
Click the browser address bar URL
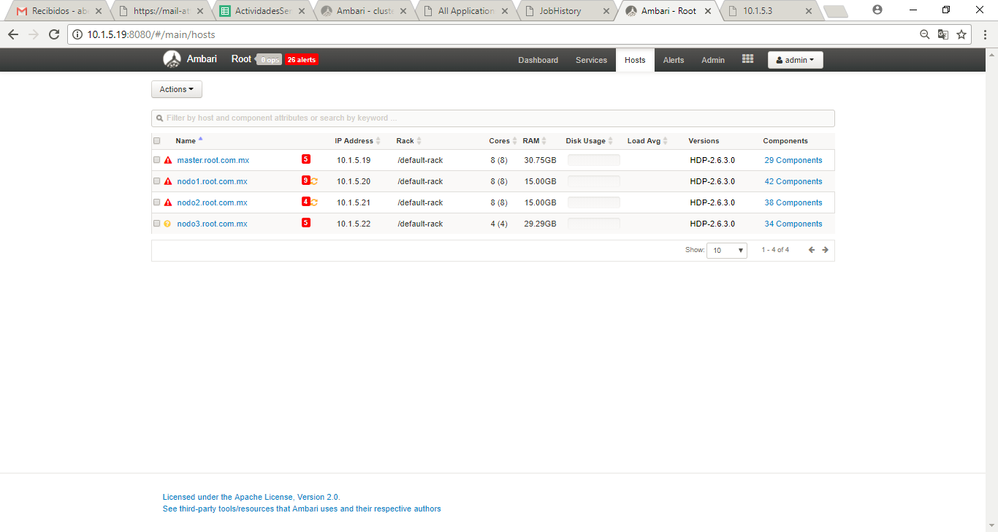151,34
